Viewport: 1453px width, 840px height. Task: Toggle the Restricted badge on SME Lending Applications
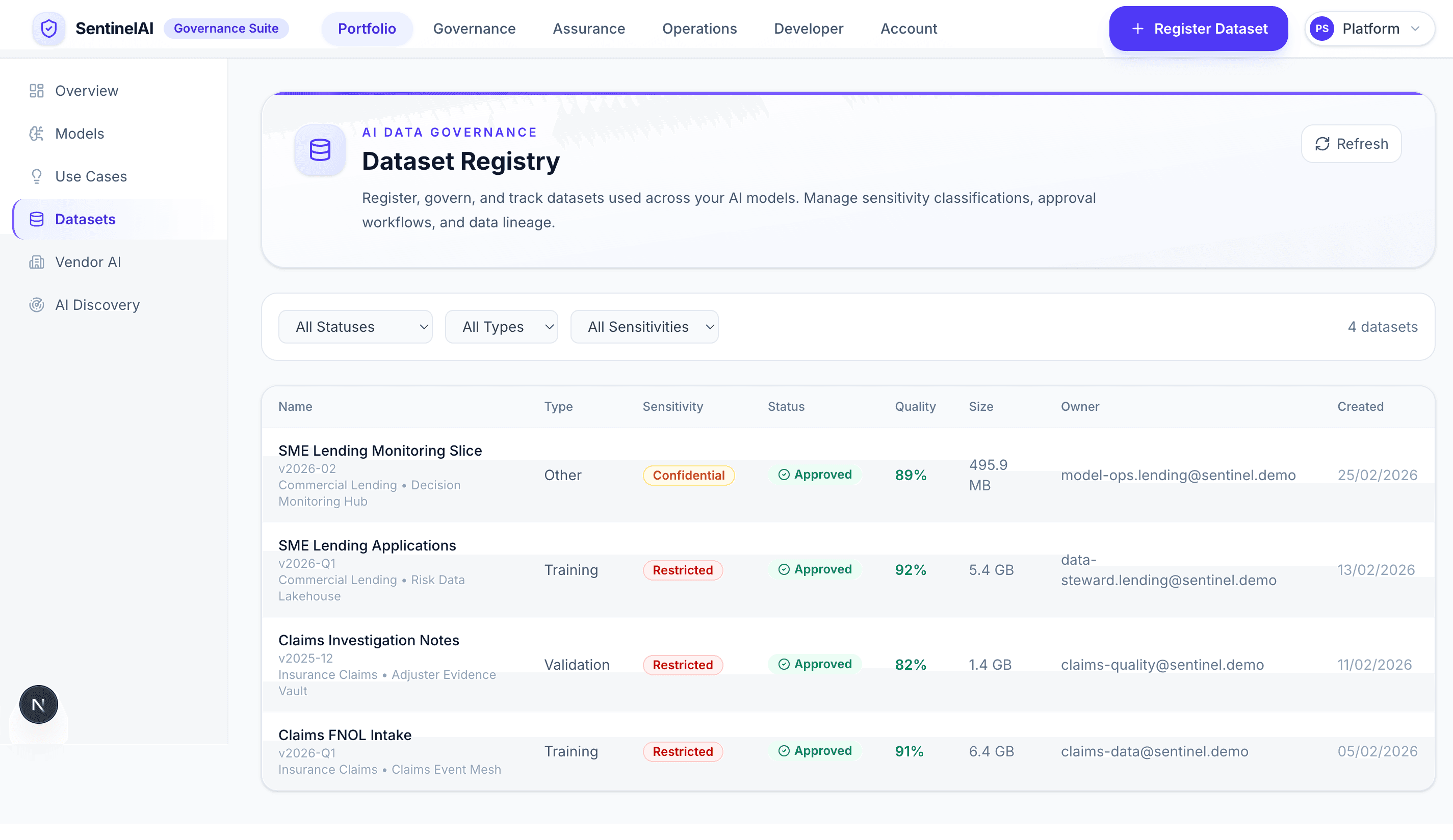pyautogui.click(x=683, y=570)
